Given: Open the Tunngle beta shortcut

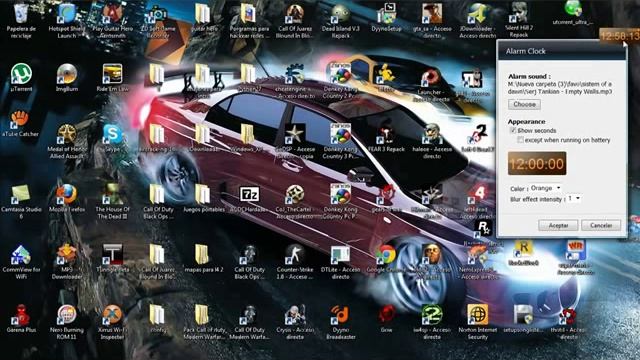Looking at the screenshot, I should [112, 255].
